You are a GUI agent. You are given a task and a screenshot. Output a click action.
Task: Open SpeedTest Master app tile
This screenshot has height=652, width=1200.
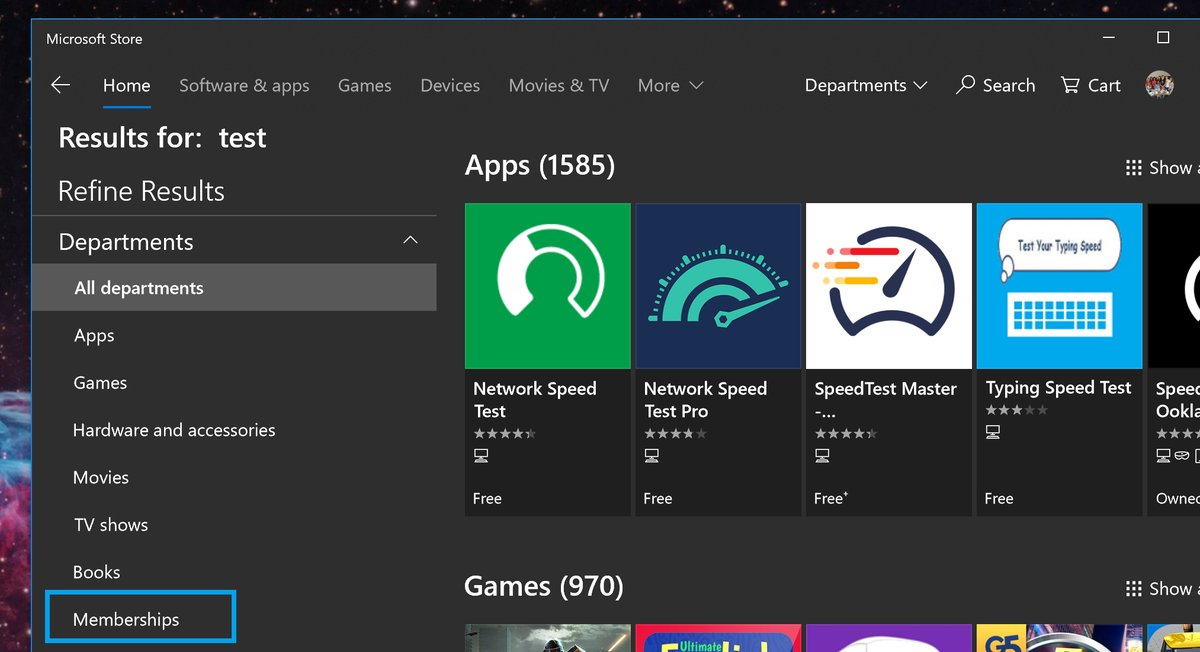pos(889,359)
